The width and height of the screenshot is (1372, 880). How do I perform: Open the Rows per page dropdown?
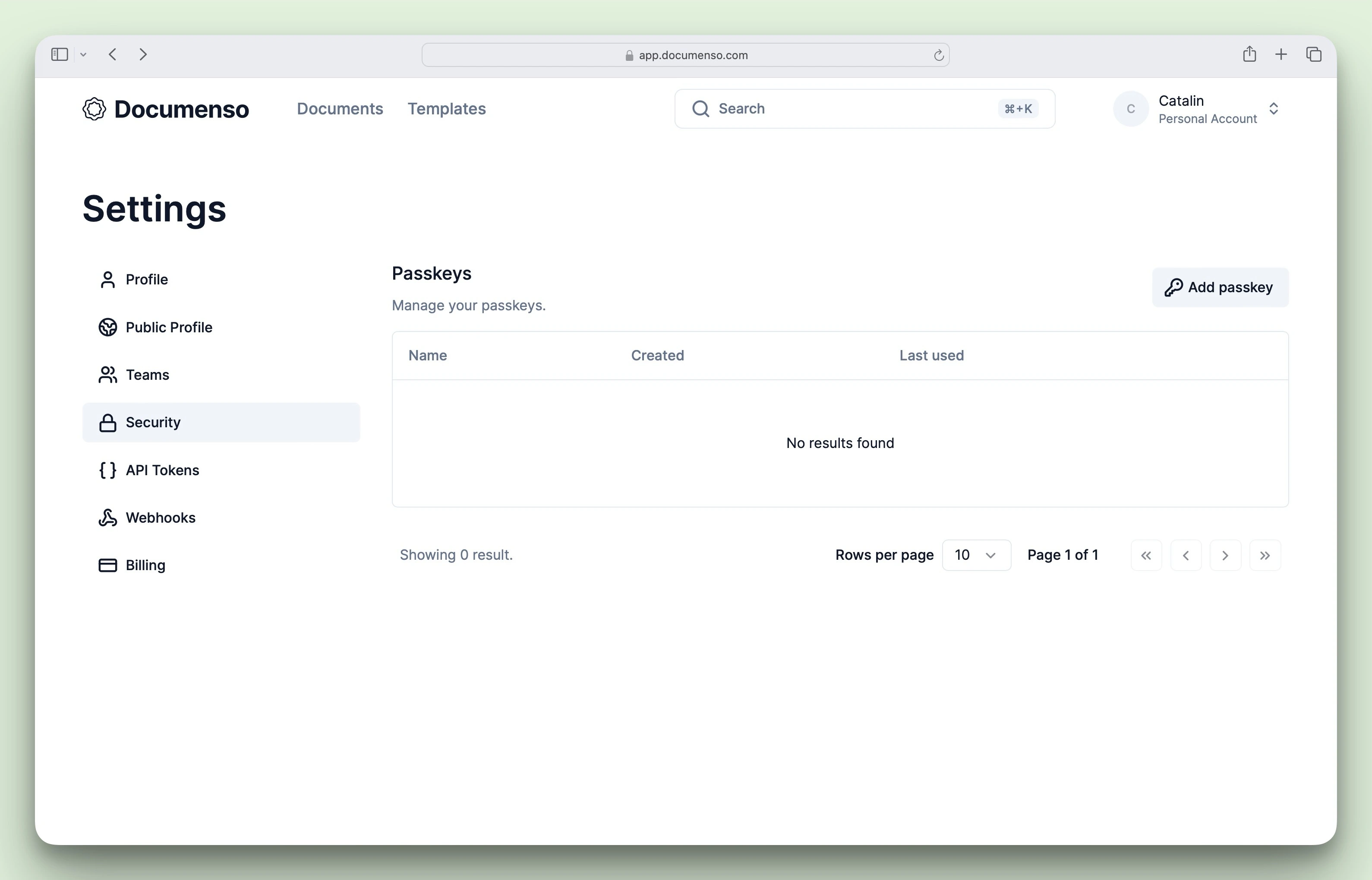coord(976,555)
